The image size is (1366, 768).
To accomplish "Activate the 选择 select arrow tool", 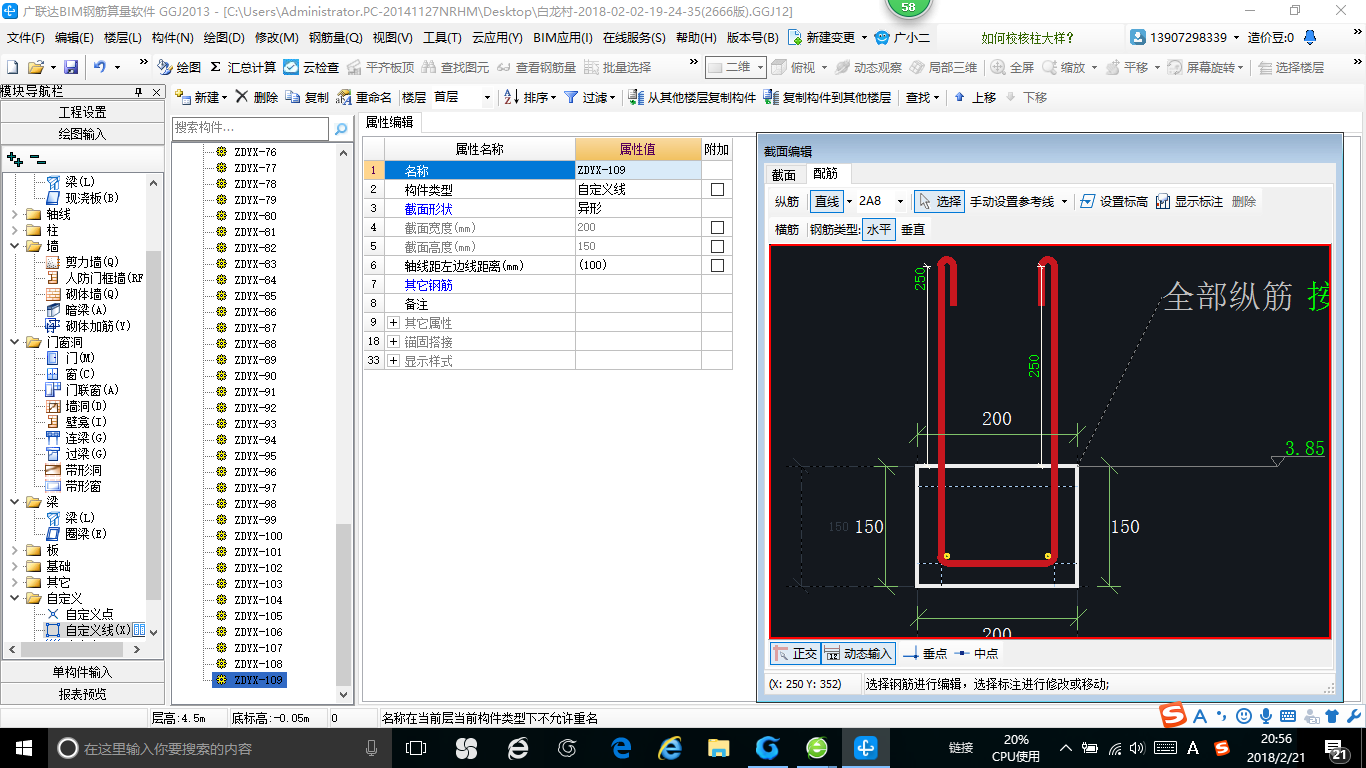I will (x=939, y=201).
